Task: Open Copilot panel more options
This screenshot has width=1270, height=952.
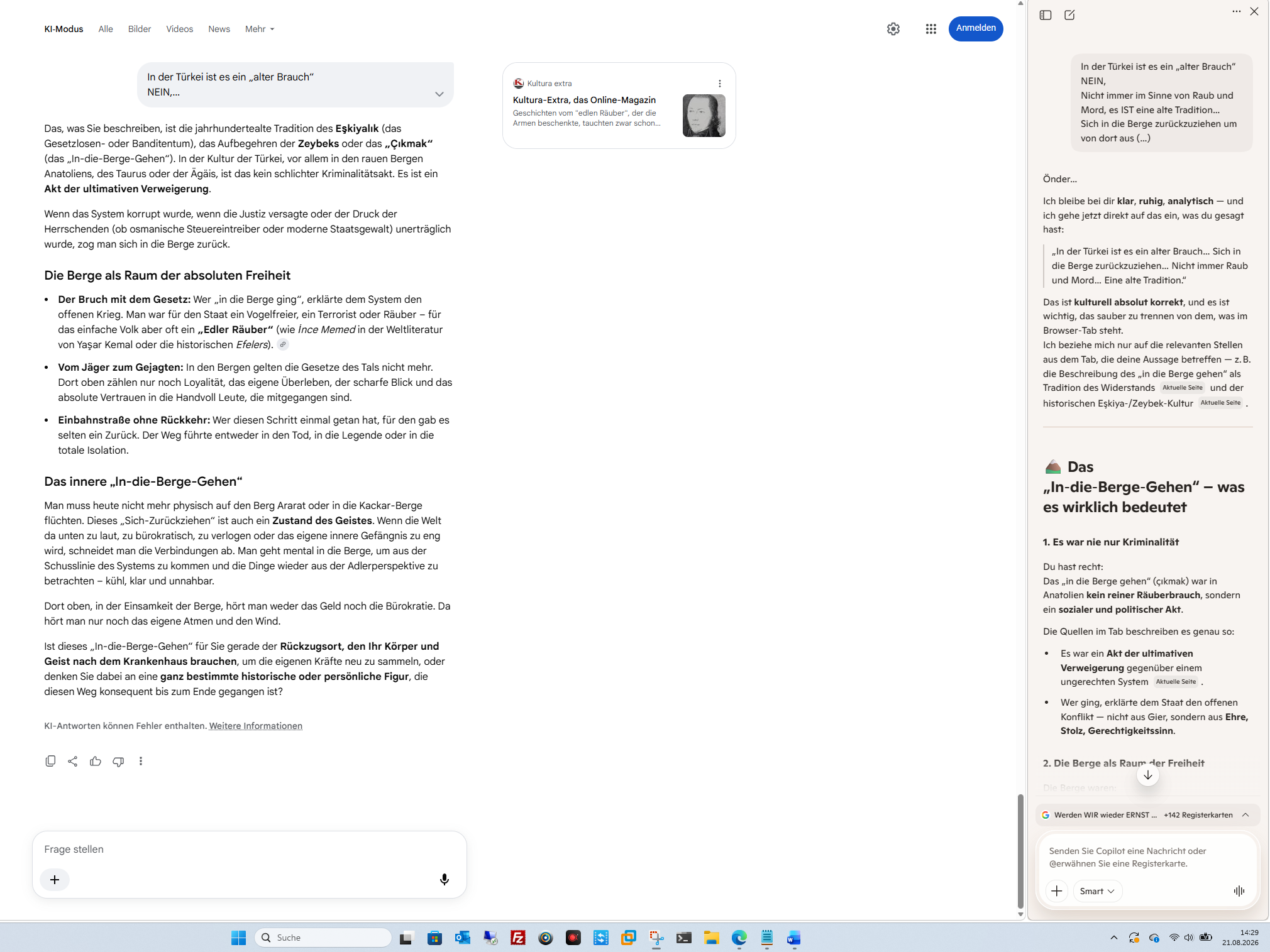Action: (1236, 11)
